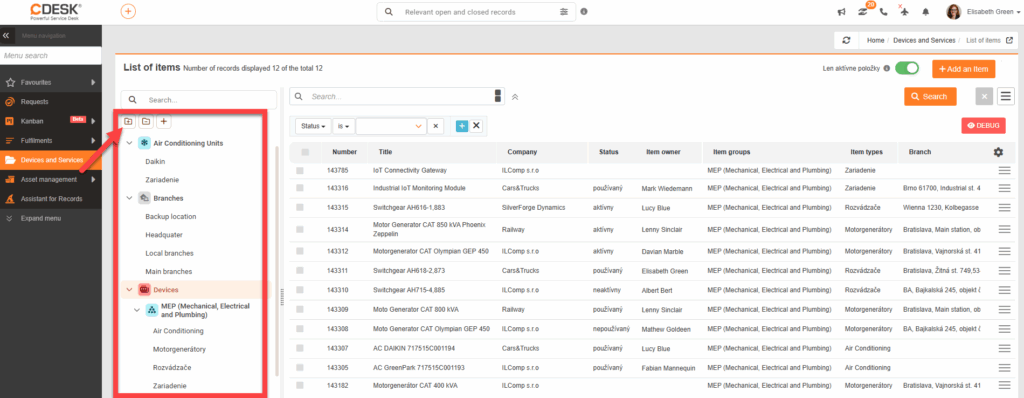The height and width of the screenshot is (398, 1024).
Task: Click the refresh icon near breadcrumb
Action: click(846, 40)
